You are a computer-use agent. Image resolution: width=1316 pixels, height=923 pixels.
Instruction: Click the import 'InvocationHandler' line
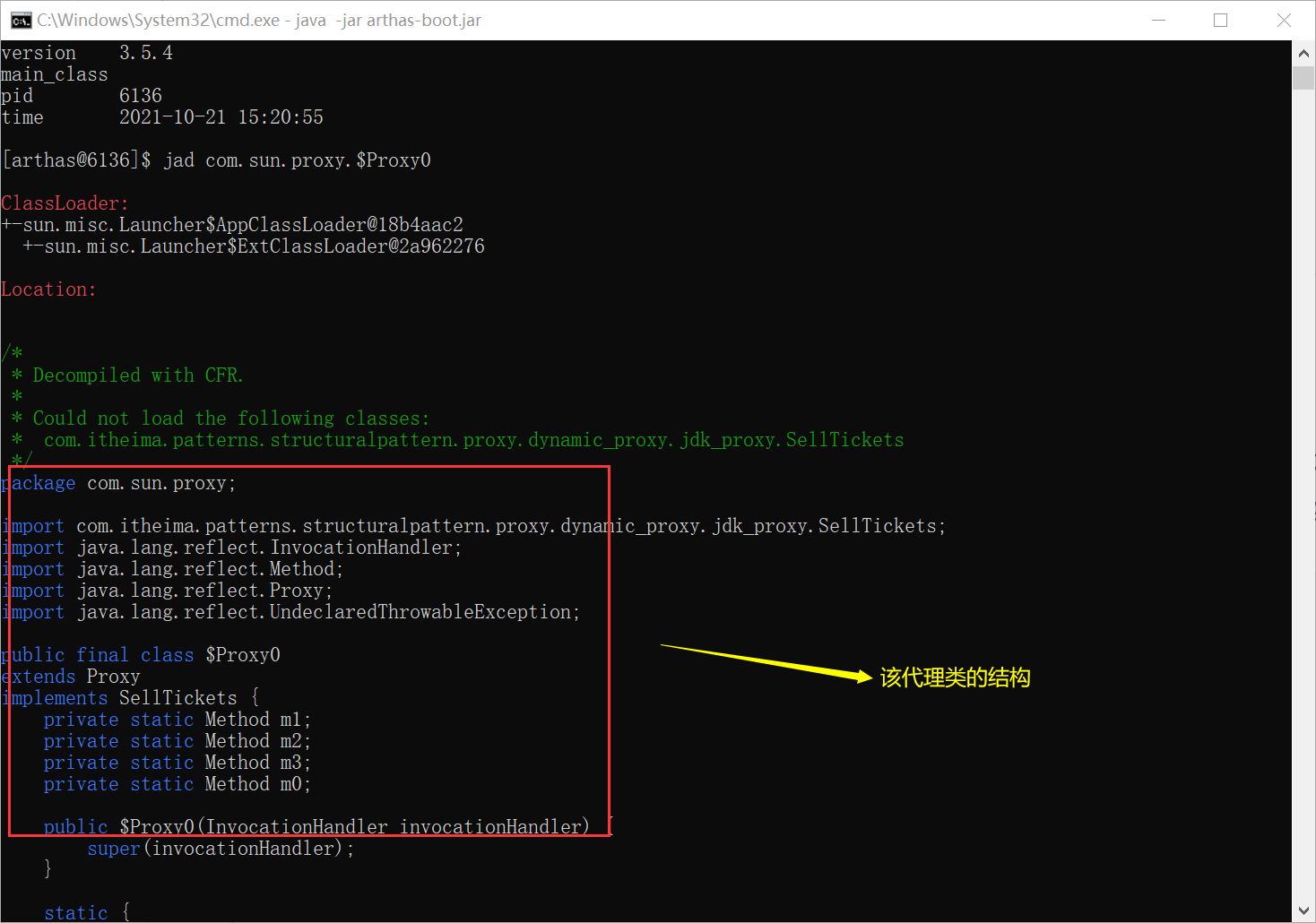[231, 548]
